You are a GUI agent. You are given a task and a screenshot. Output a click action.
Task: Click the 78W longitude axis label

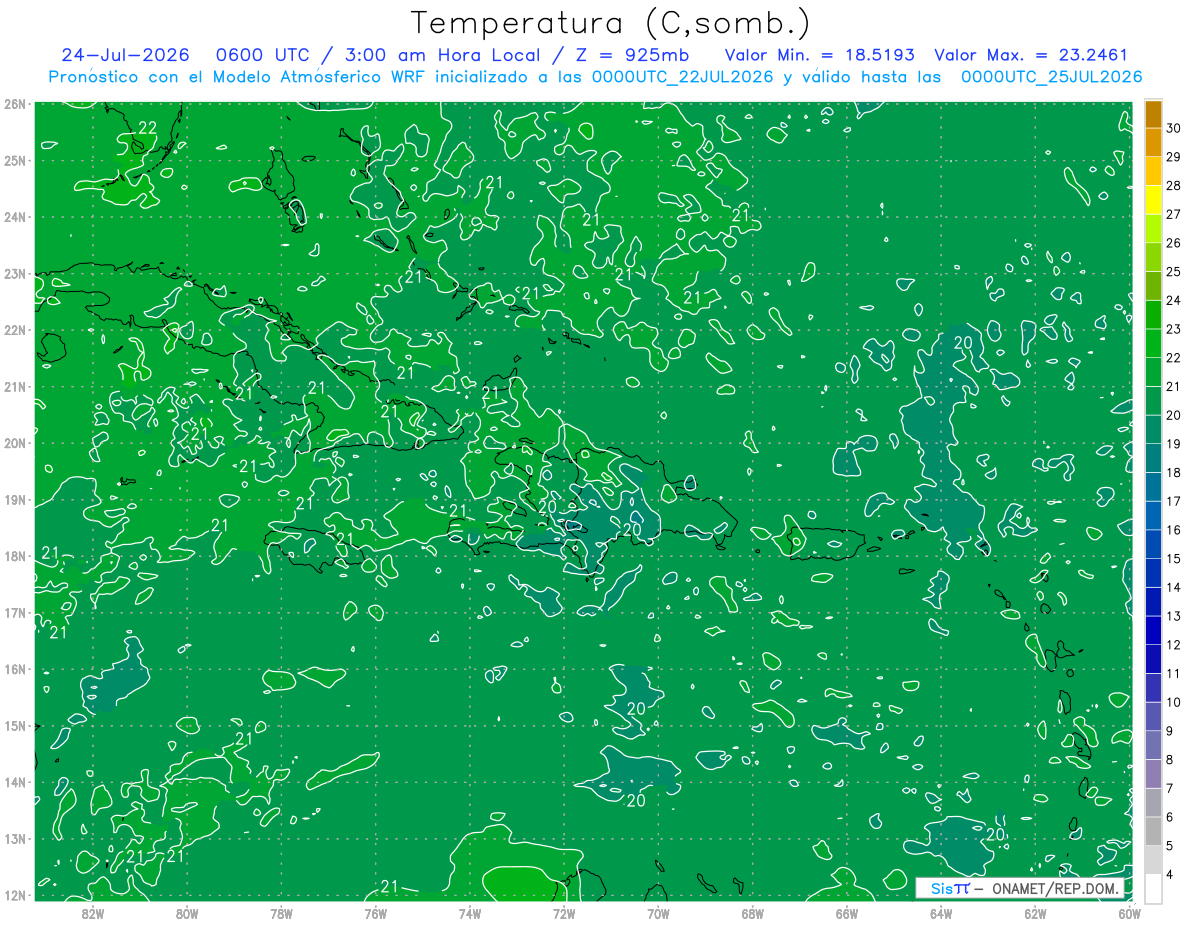pos(281,913)
